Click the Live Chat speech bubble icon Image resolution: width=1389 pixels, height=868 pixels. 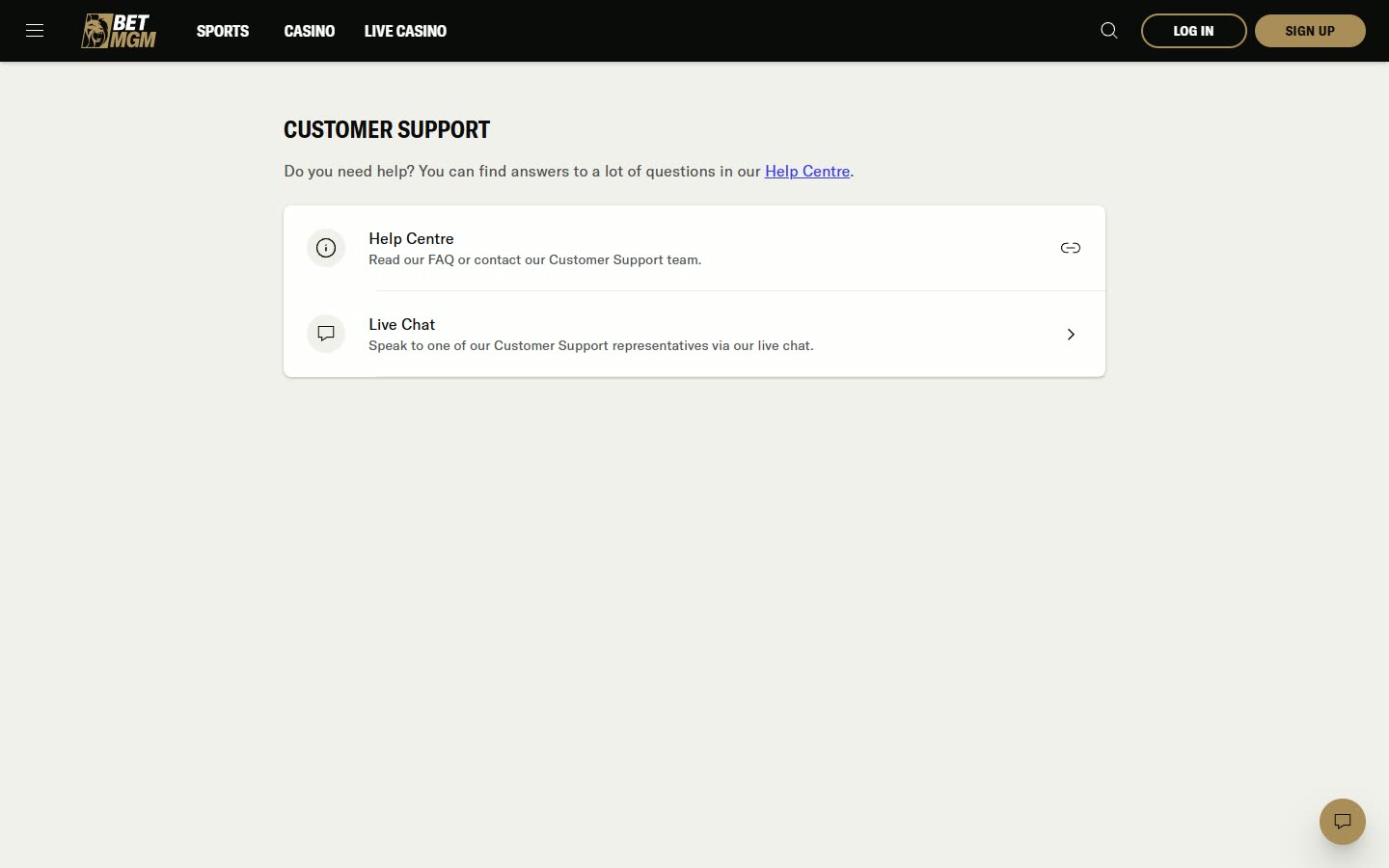click(x=326, y=334)
